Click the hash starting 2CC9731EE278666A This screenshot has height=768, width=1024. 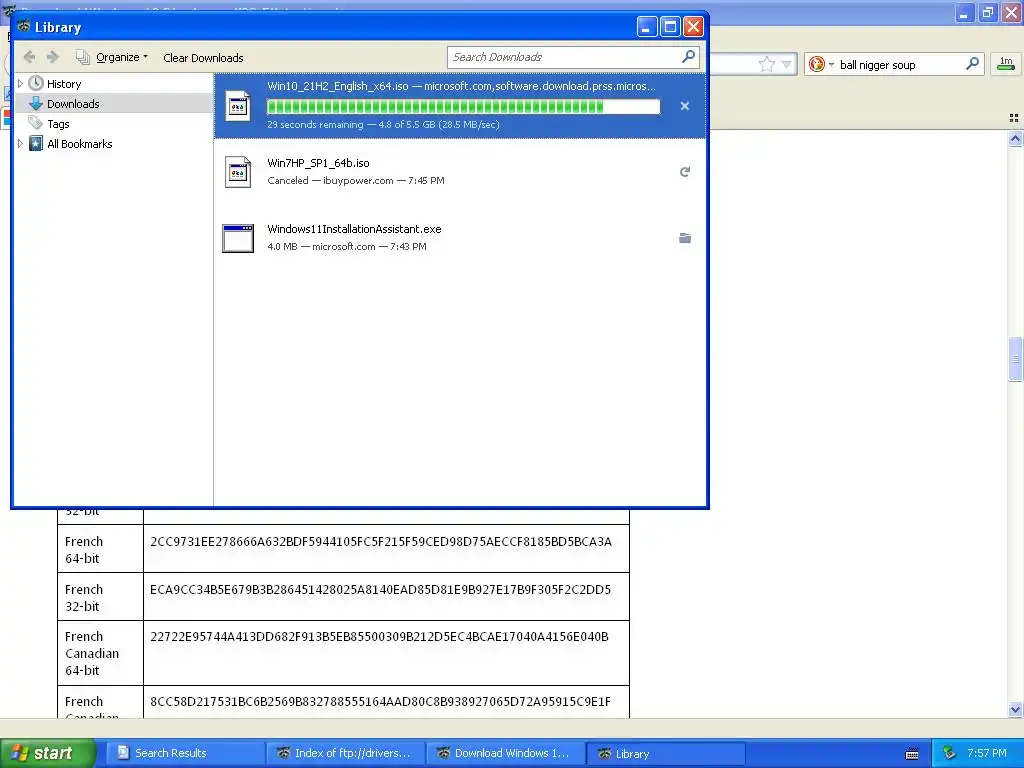click(x=381, y=541)
